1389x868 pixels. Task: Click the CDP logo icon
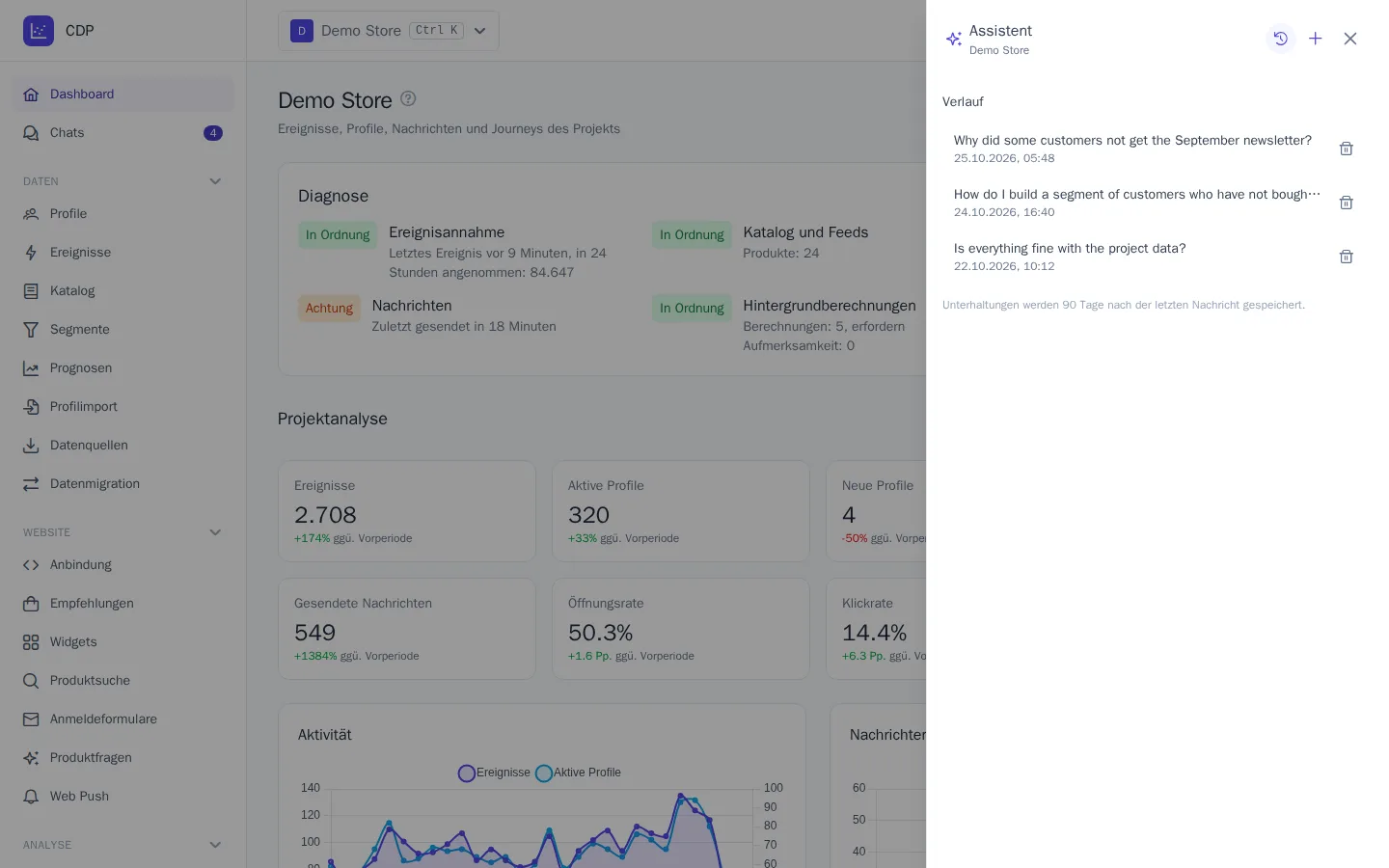pos(39,31)
